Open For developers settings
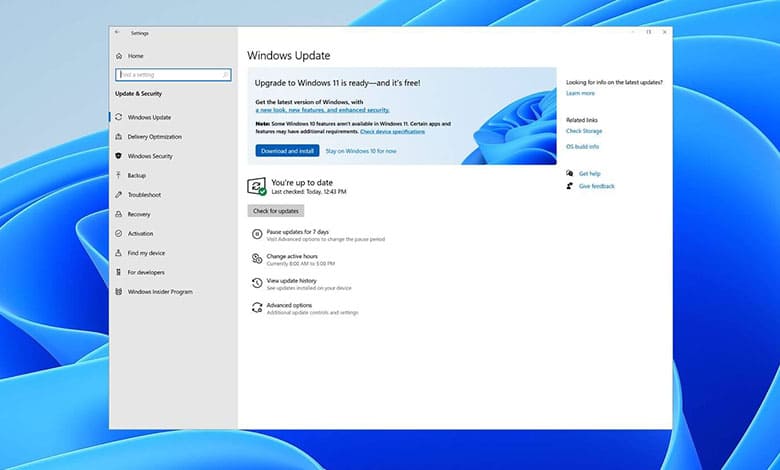 [x=173, y=272]
